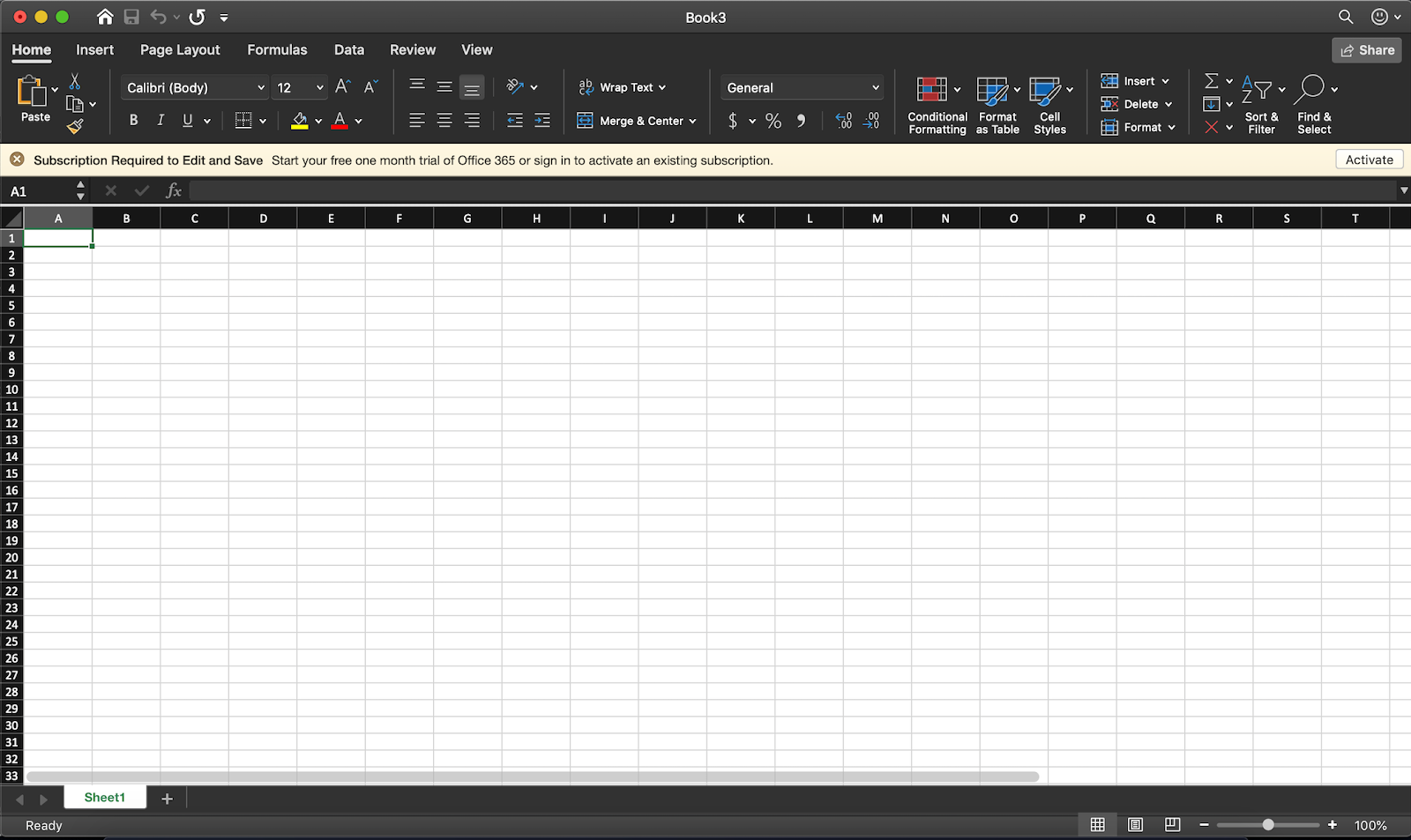The height and width of the screenshot is (840, 1411).
Task: Expand the Wrap Text dropdown arrow
Action: coord(662,87)
